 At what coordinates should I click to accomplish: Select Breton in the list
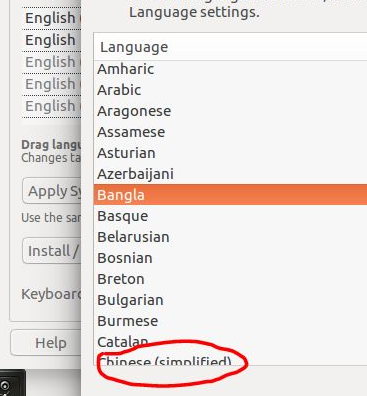pos(230,279)
